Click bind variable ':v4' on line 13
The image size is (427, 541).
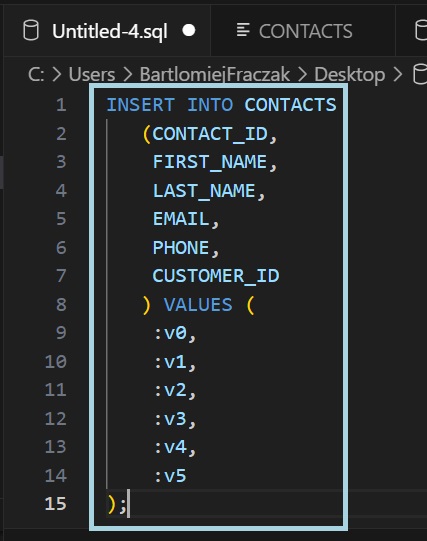point(170,447)
